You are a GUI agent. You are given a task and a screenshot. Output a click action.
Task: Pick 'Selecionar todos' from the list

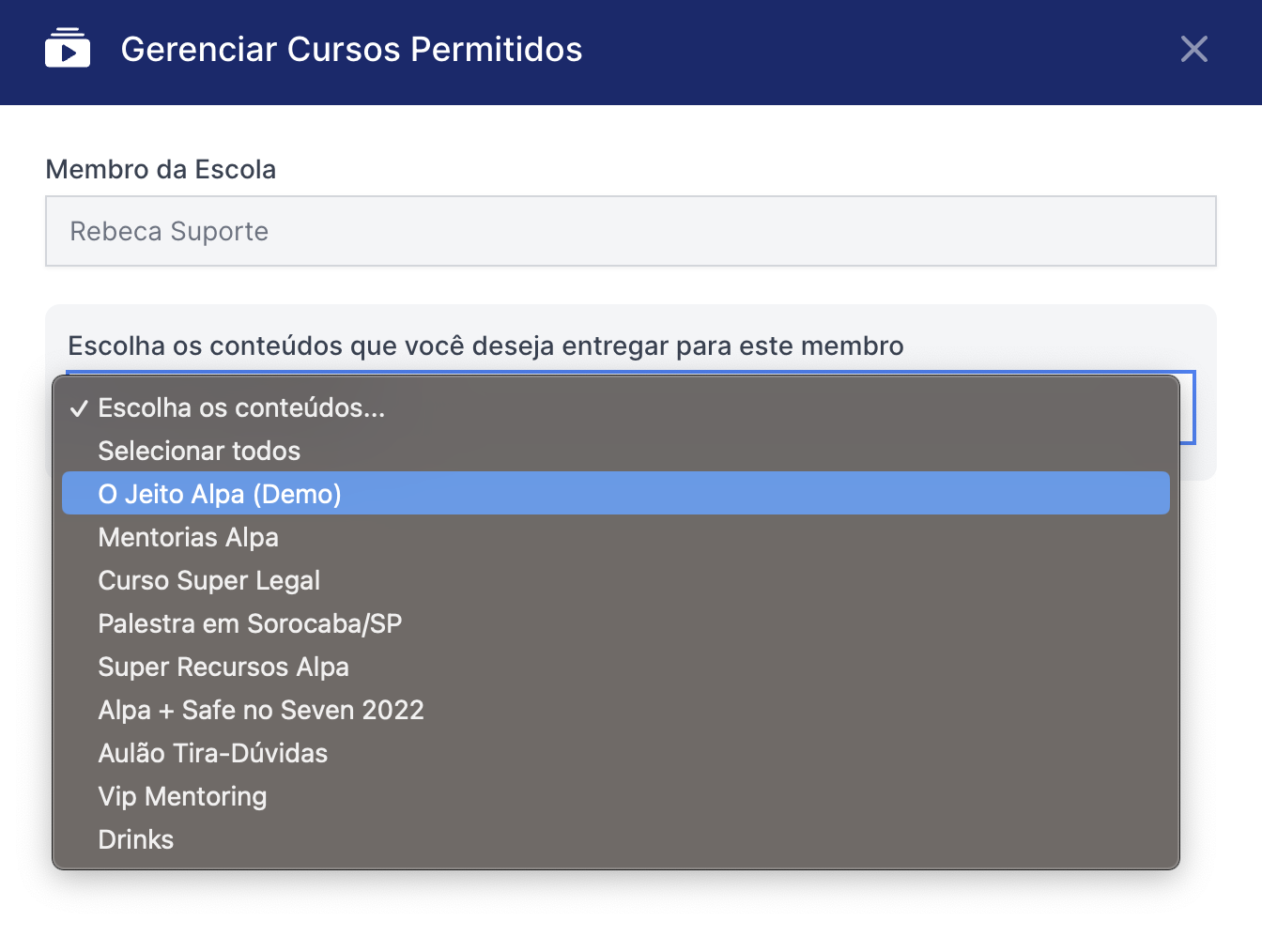199,452
